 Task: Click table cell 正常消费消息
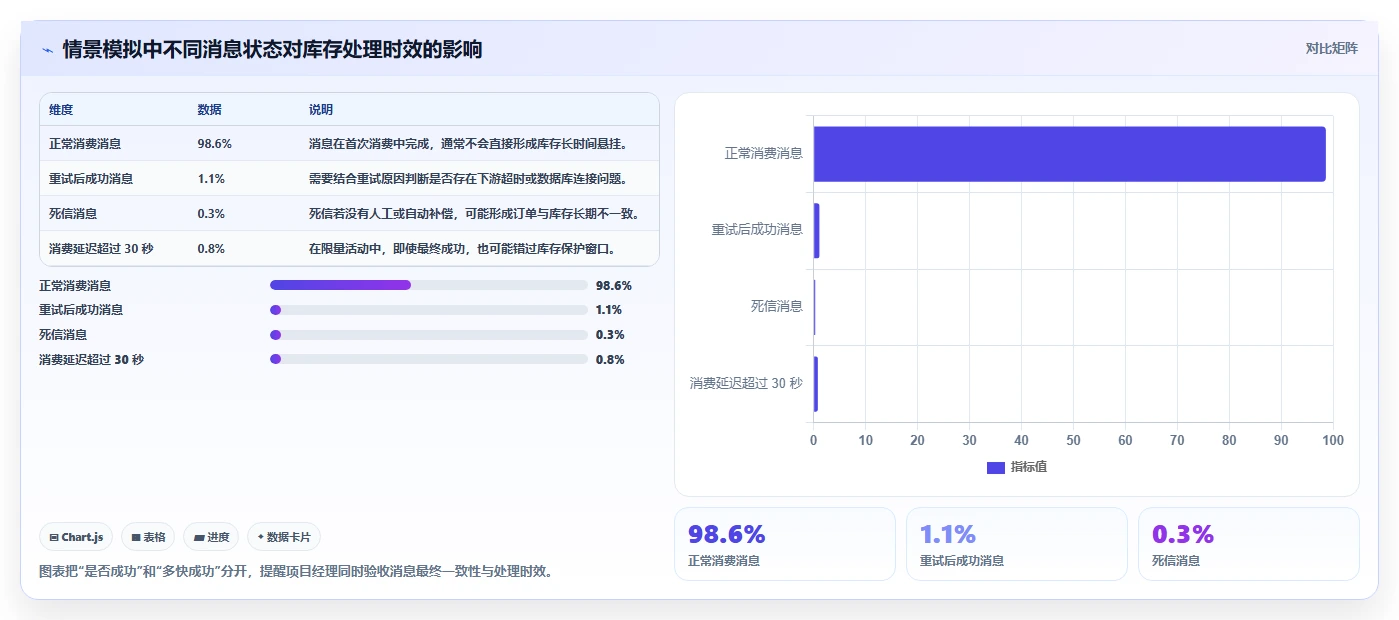click(x=85, y=144)
